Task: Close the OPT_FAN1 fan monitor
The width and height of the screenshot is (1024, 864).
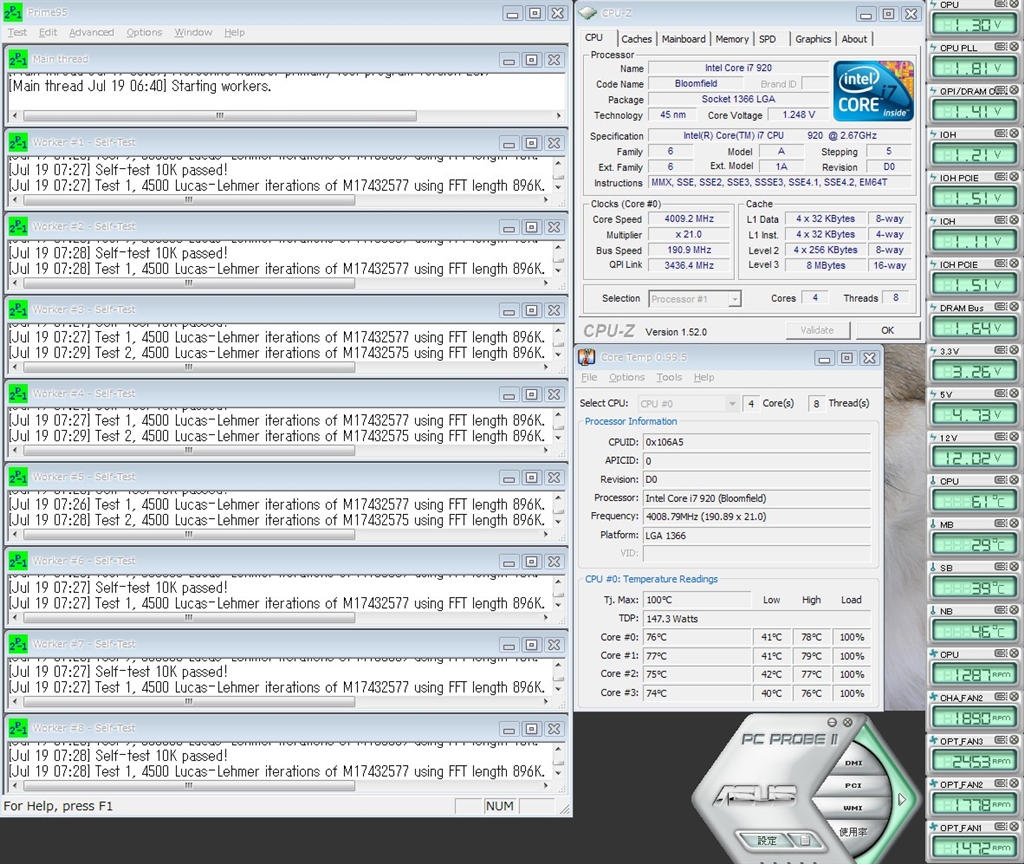Action: (1014, 828)
